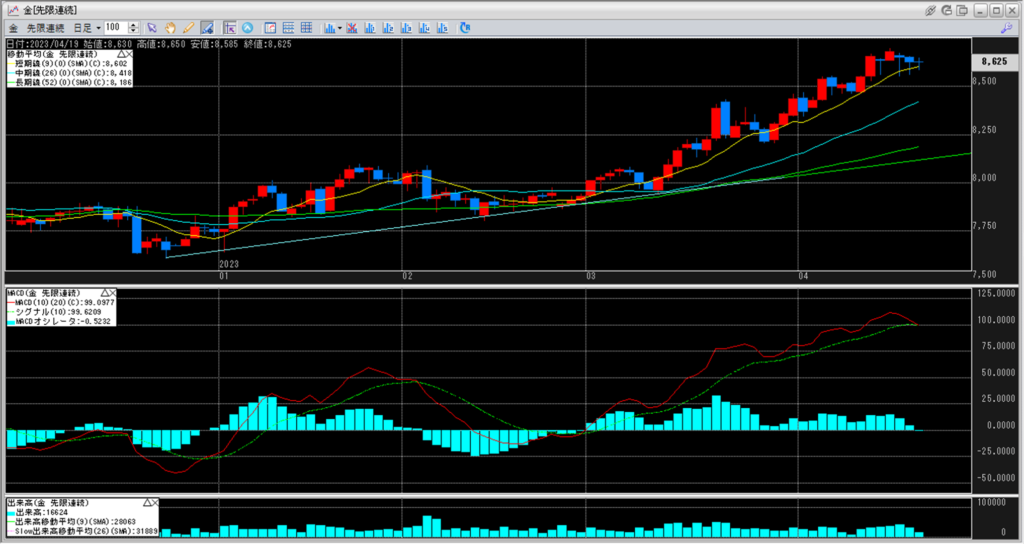Click the 先限連続 contract menu item

click(x=44, y=27)
